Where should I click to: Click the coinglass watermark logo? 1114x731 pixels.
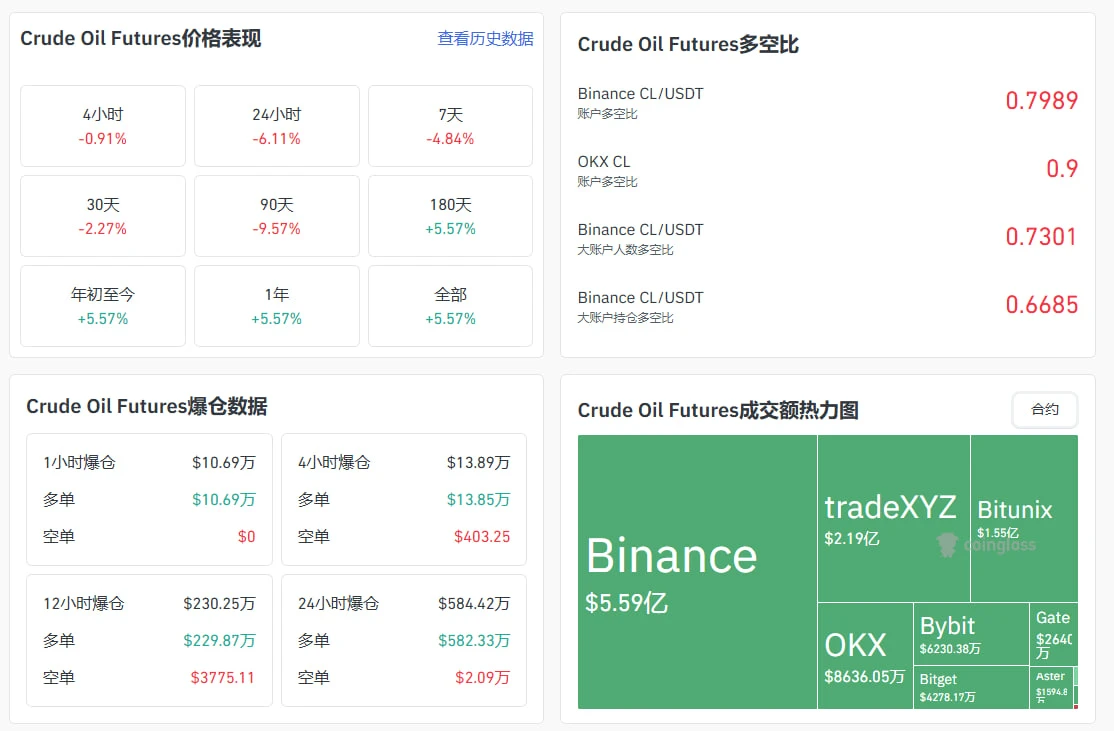click(x=986, y=545)
